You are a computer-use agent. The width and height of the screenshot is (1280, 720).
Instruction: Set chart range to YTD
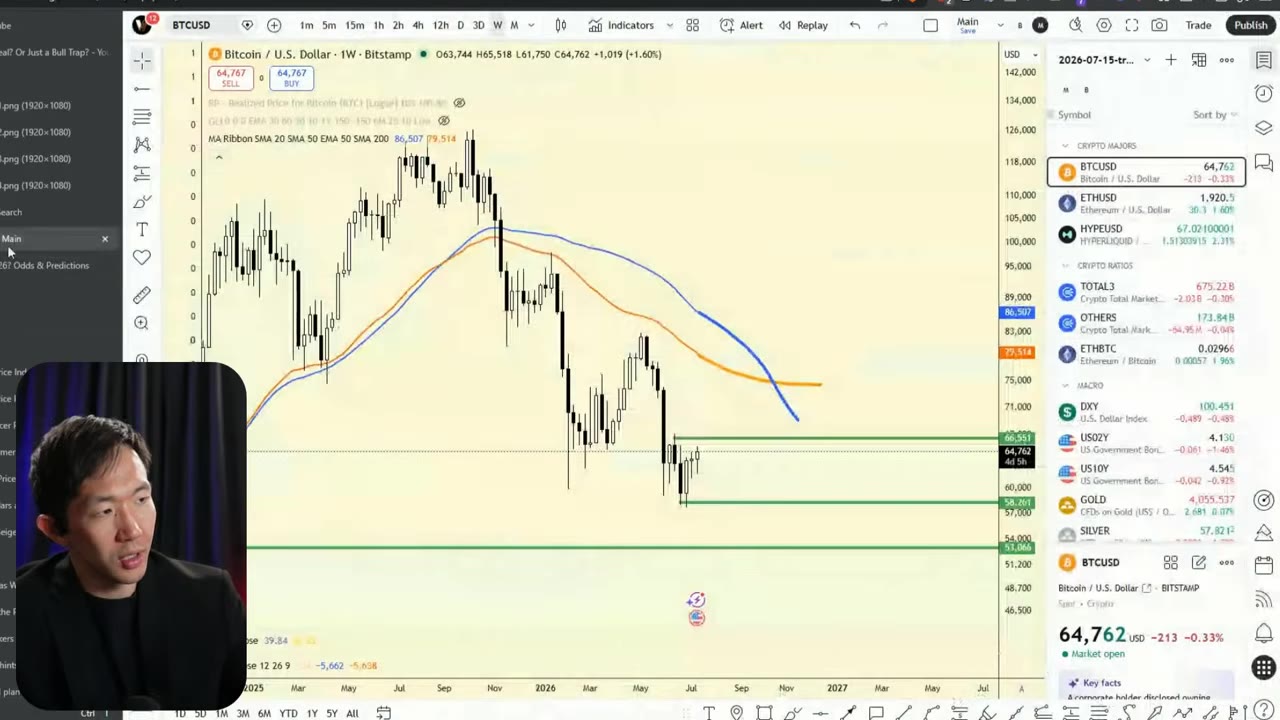[x=288, y=713]
